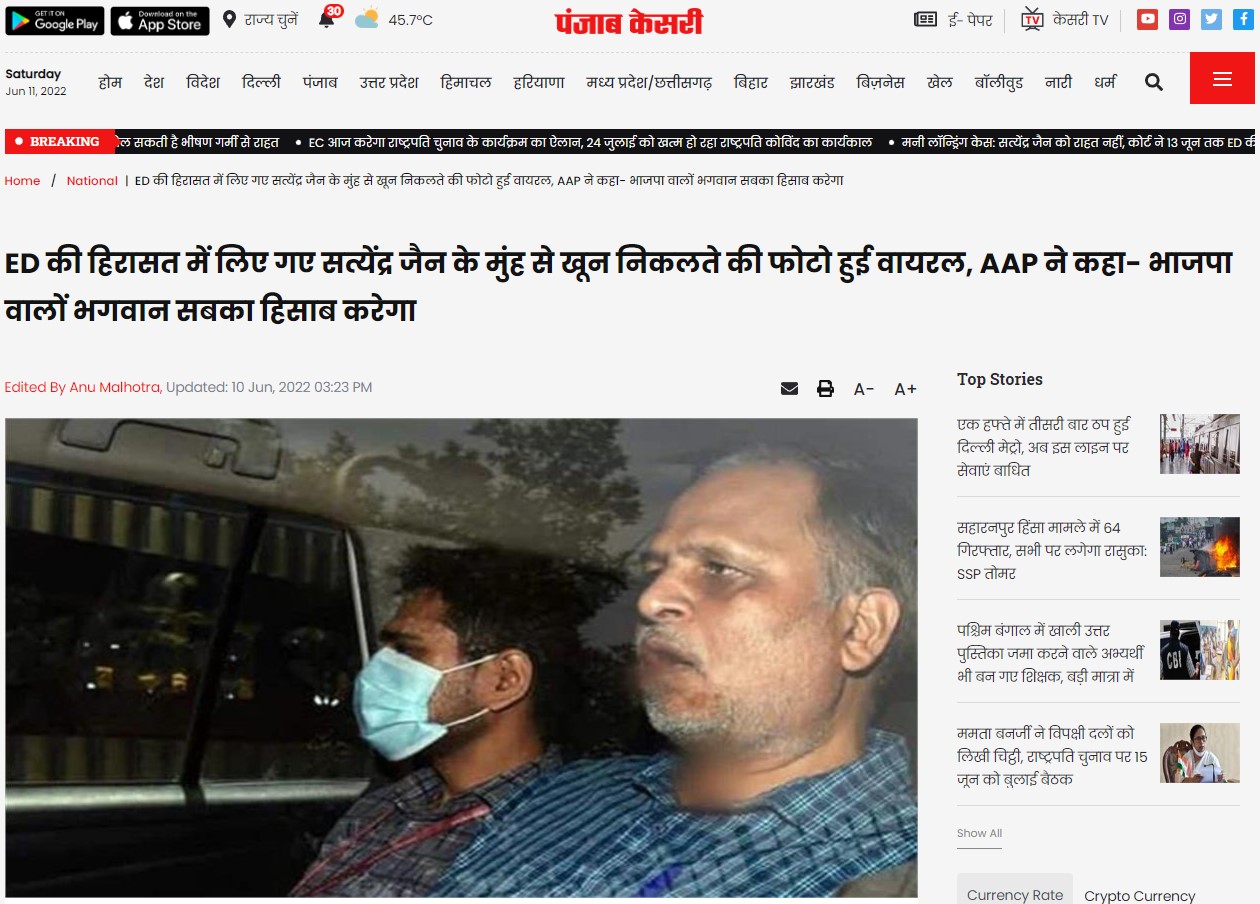Screen dimensions: 1260x904
Task: Open the notification bell icon
Action: pyautogui.click(x=327, y=19)
